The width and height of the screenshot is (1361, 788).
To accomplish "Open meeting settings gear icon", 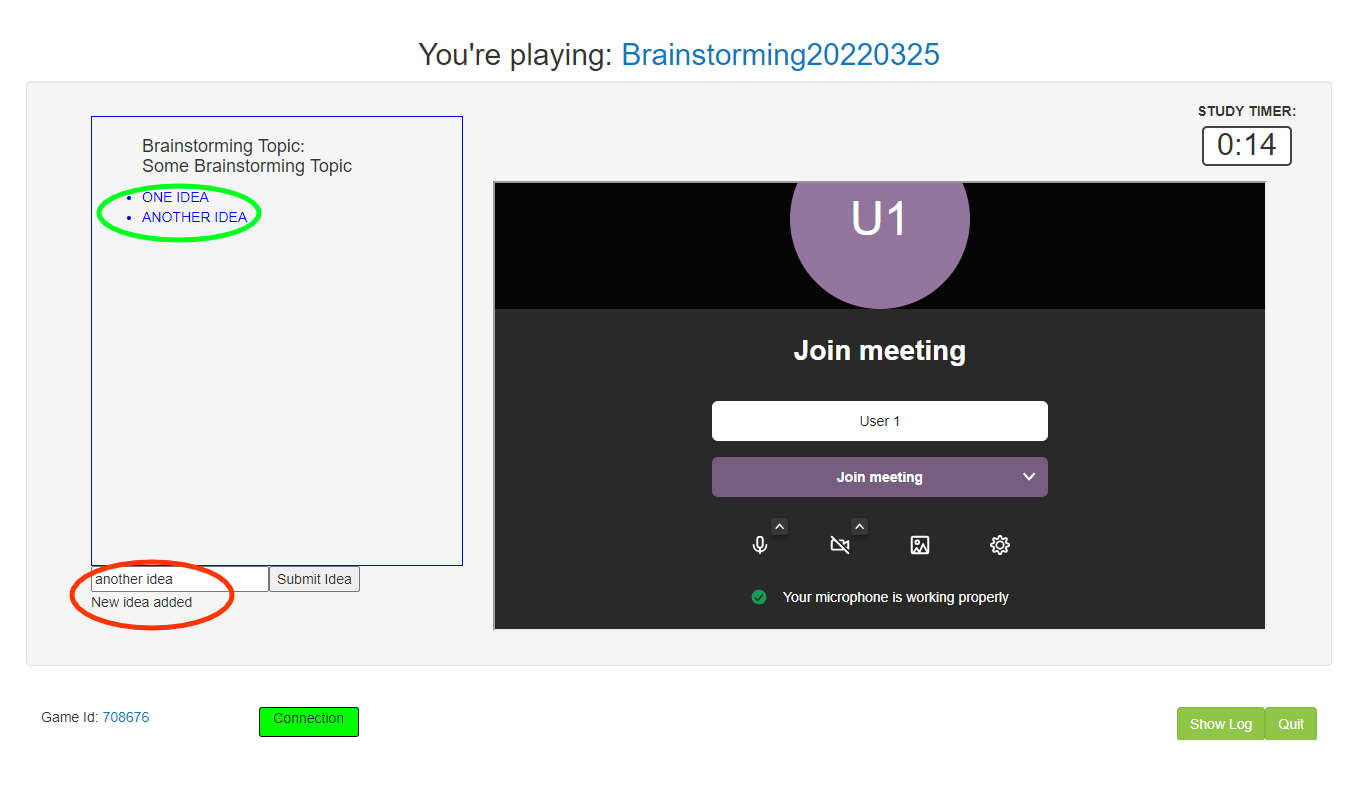I will tap(1000, 545).
